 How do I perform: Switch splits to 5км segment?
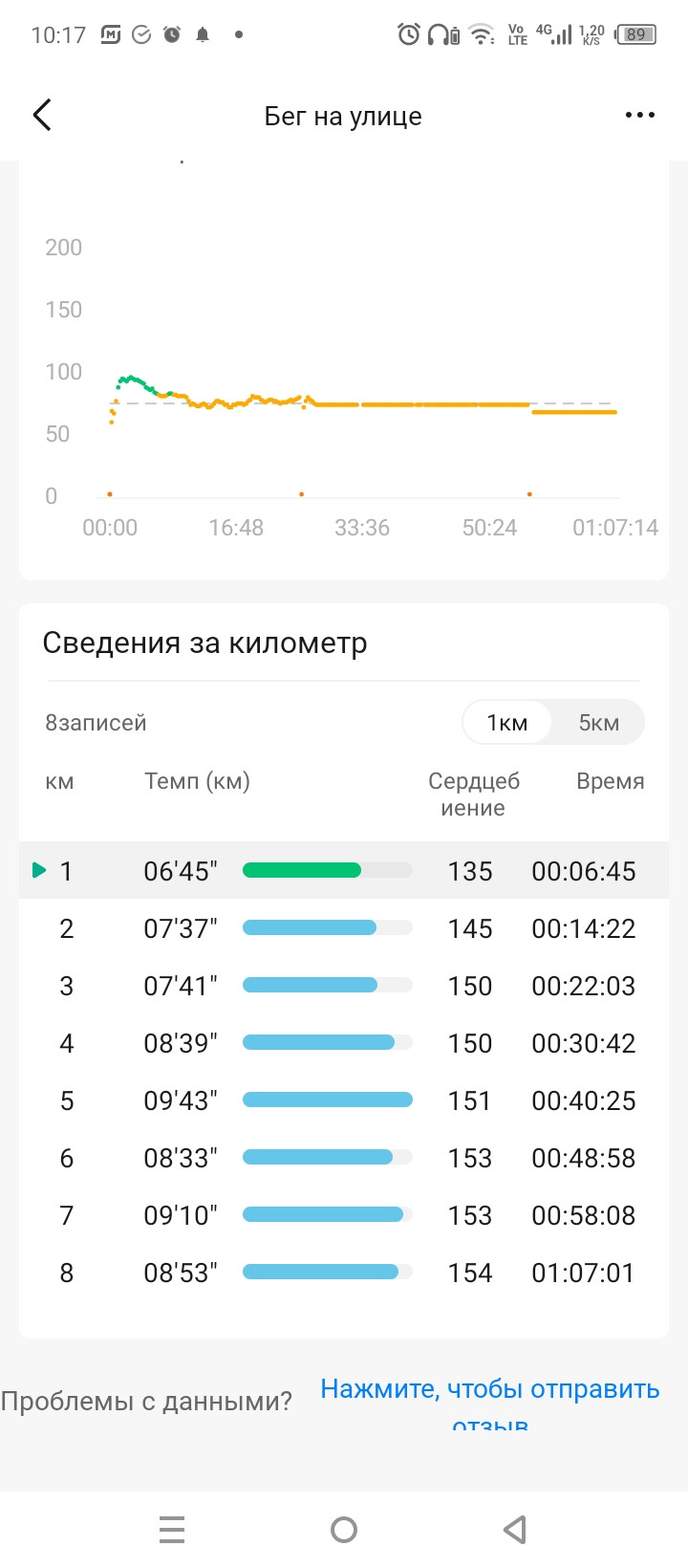(x=598, y=723)
